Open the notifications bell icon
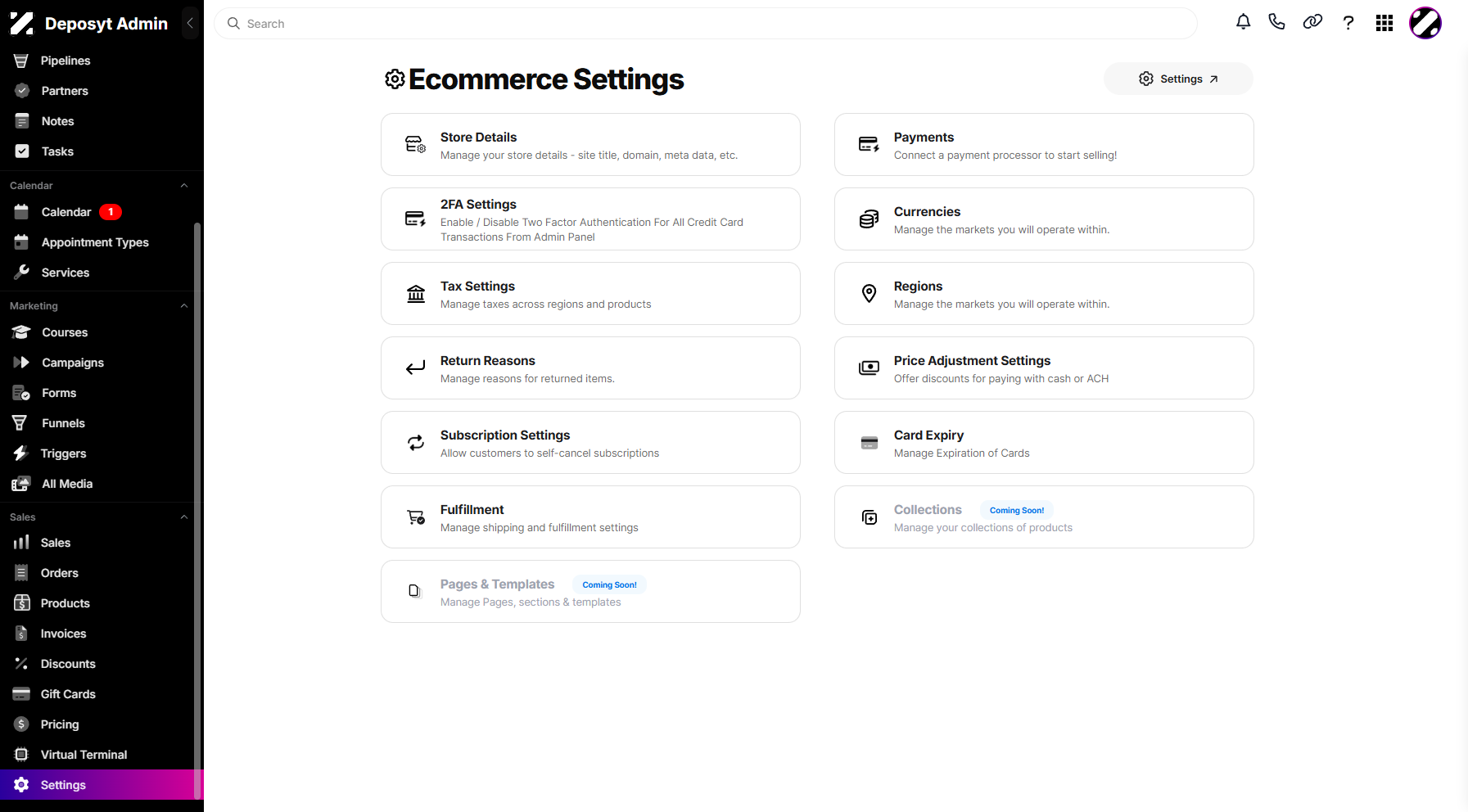Viewport: 1468px width, 812px height. click(1243, 23)
